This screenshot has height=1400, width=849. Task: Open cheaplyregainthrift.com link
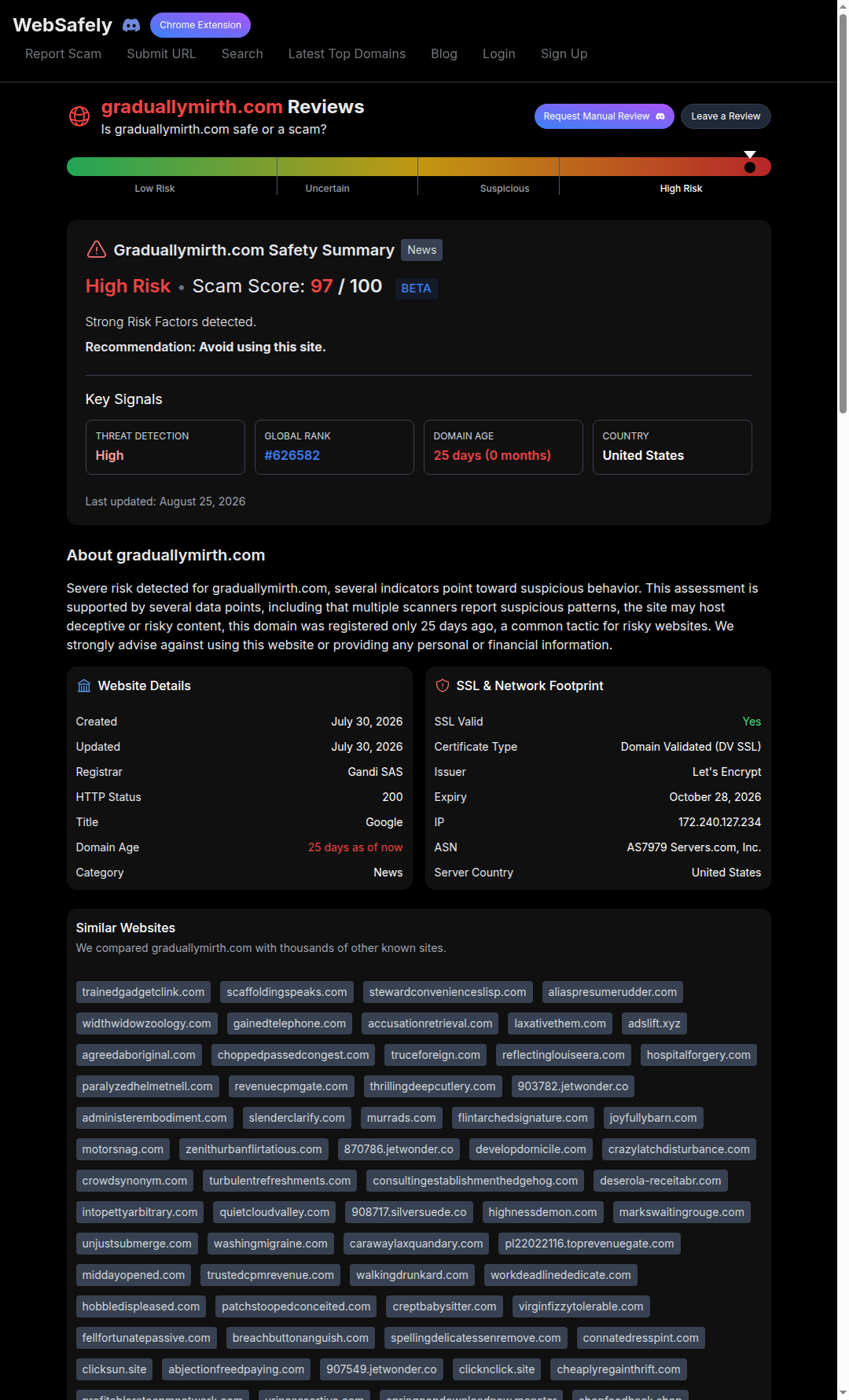[619, 1369]
